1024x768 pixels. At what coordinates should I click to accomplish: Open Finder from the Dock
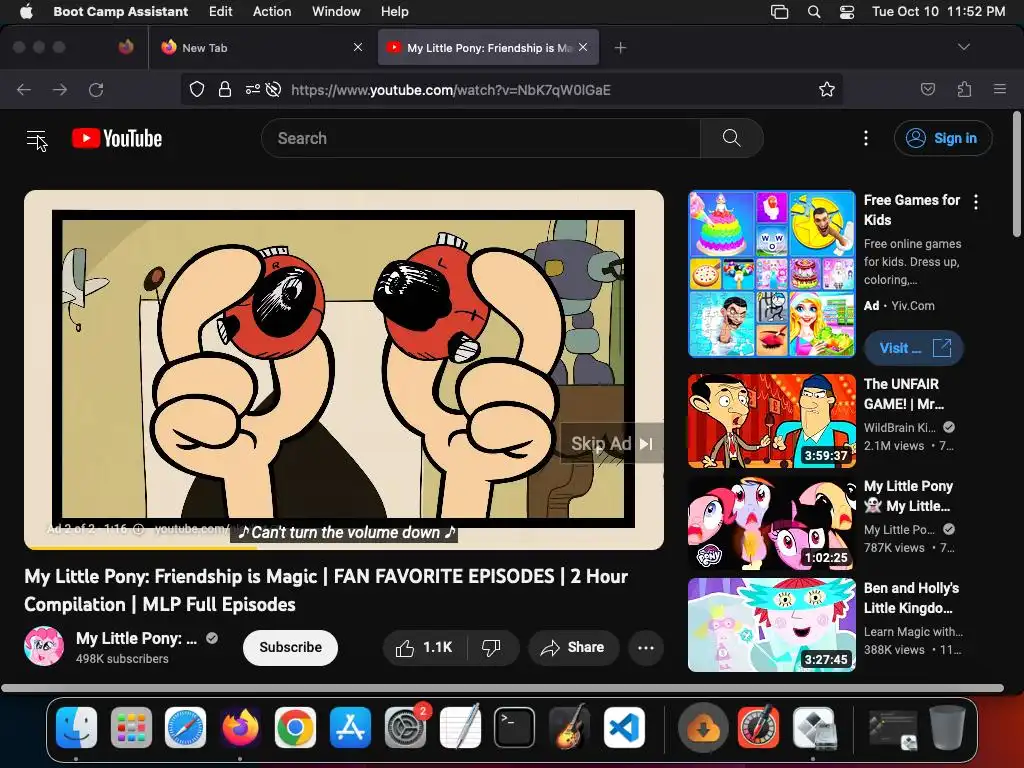click(x=76, y=727)
